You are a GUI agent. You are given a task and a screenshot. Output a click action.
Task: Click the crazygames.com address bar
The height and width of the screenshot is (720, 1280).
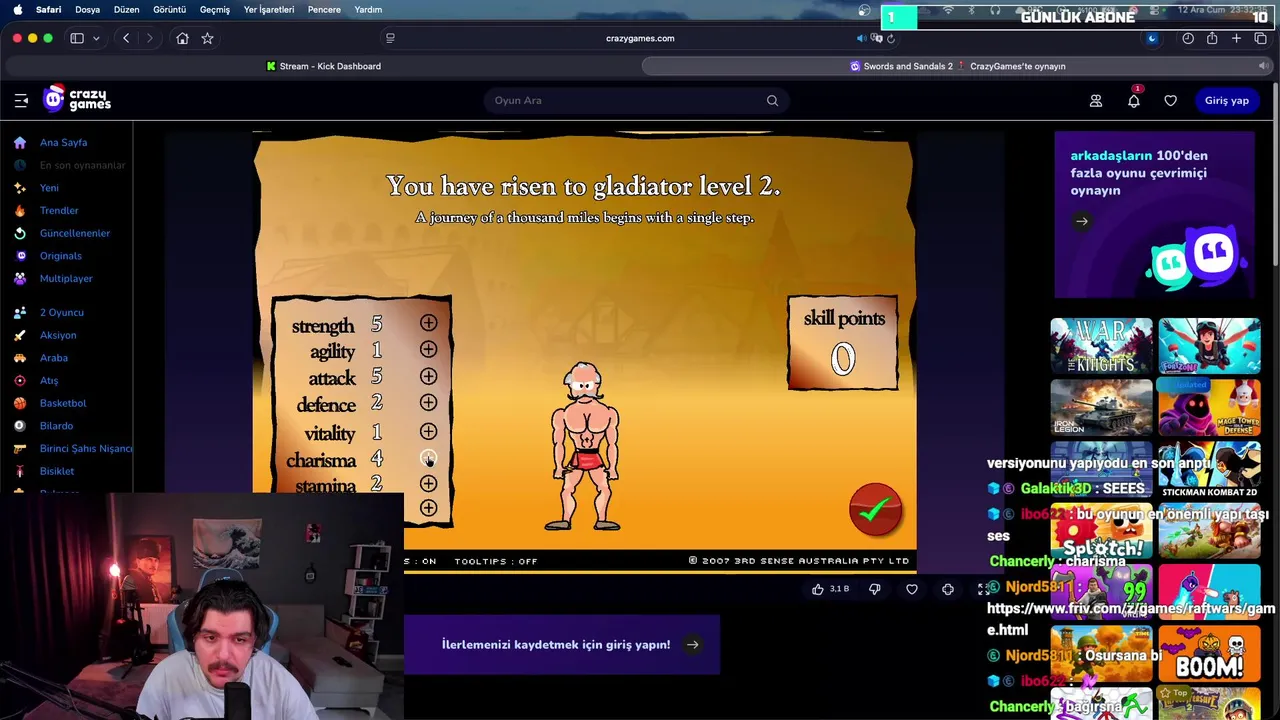640,38
